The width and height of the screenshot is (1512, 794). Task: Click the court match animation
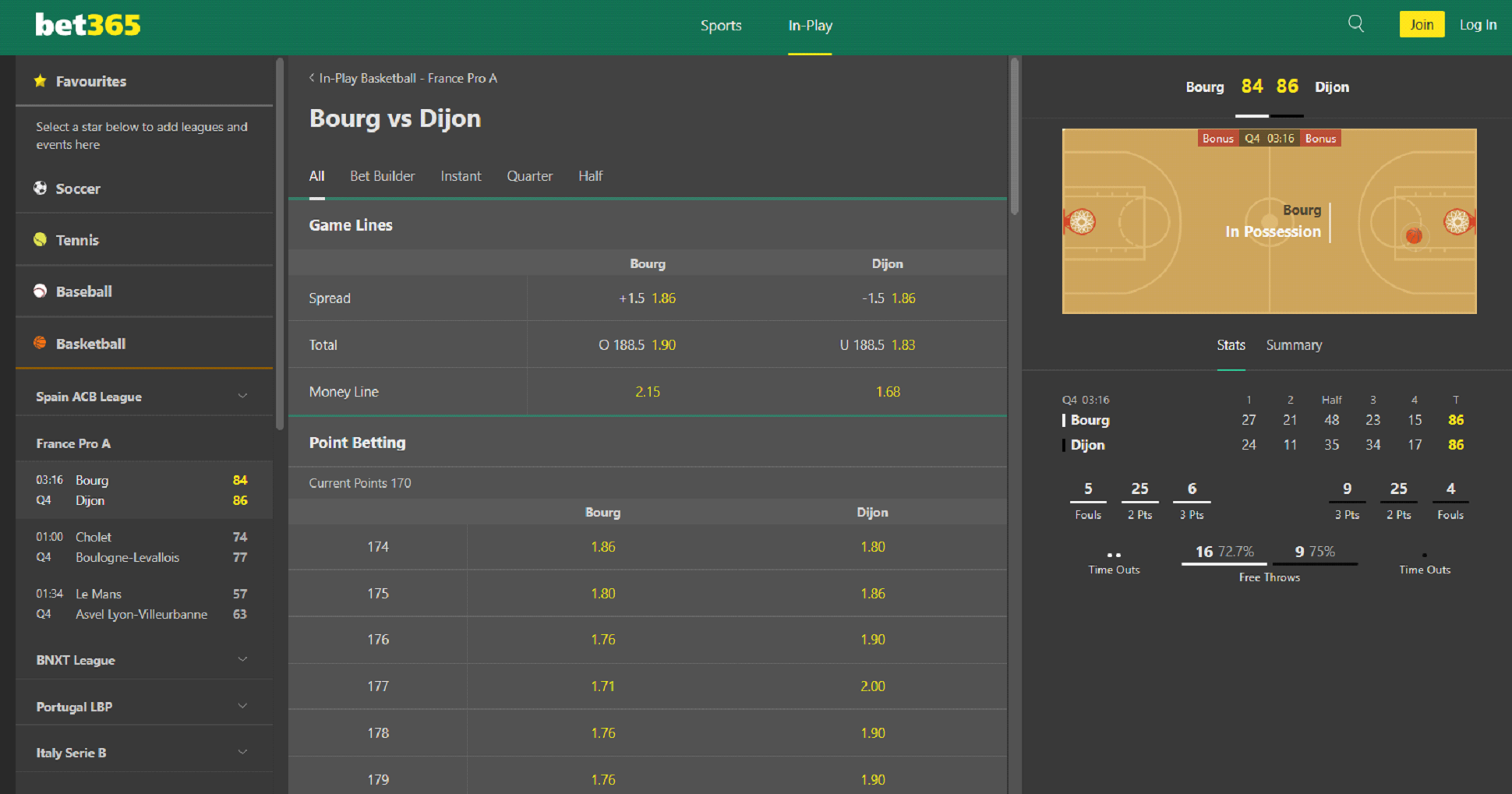point(1269,221)
